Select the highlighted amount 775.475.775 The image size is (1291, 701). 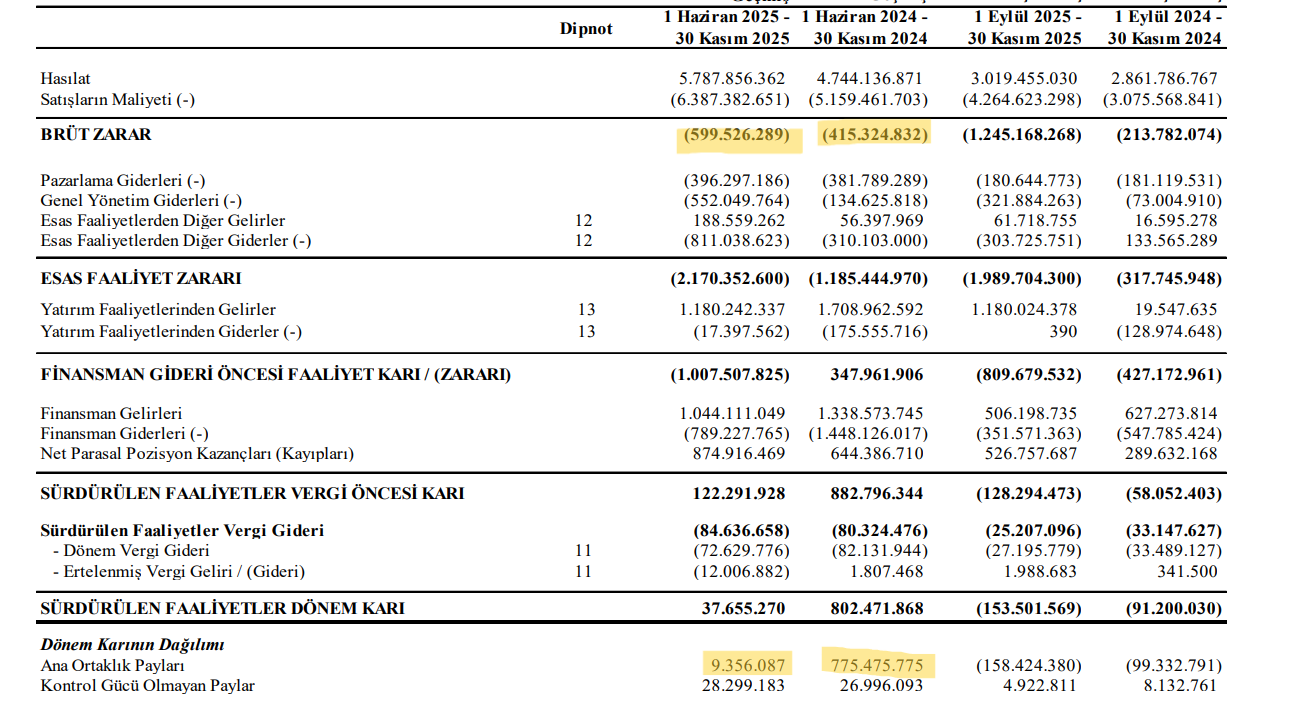876,665
